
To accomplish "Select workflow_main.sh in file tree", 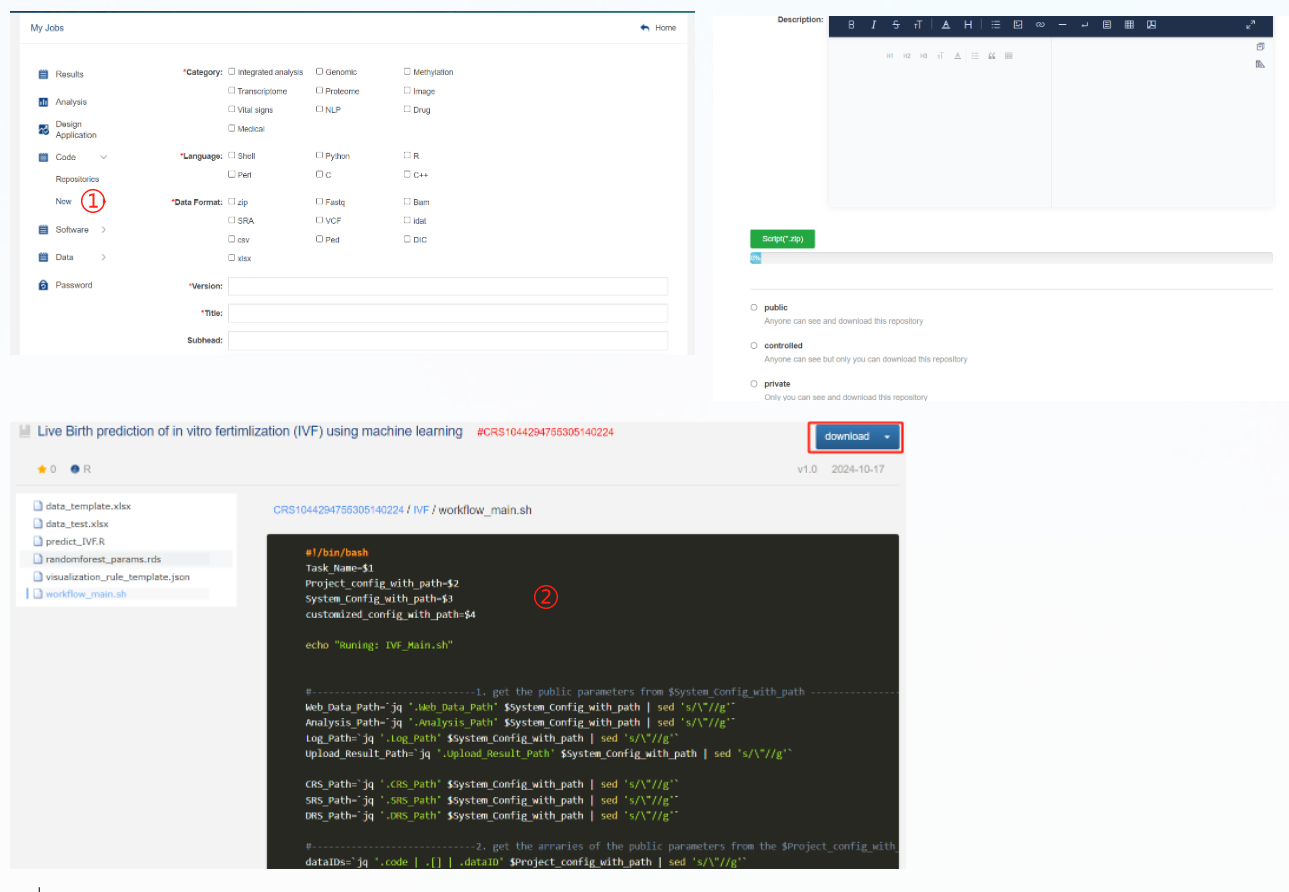I will click(86, 594).
